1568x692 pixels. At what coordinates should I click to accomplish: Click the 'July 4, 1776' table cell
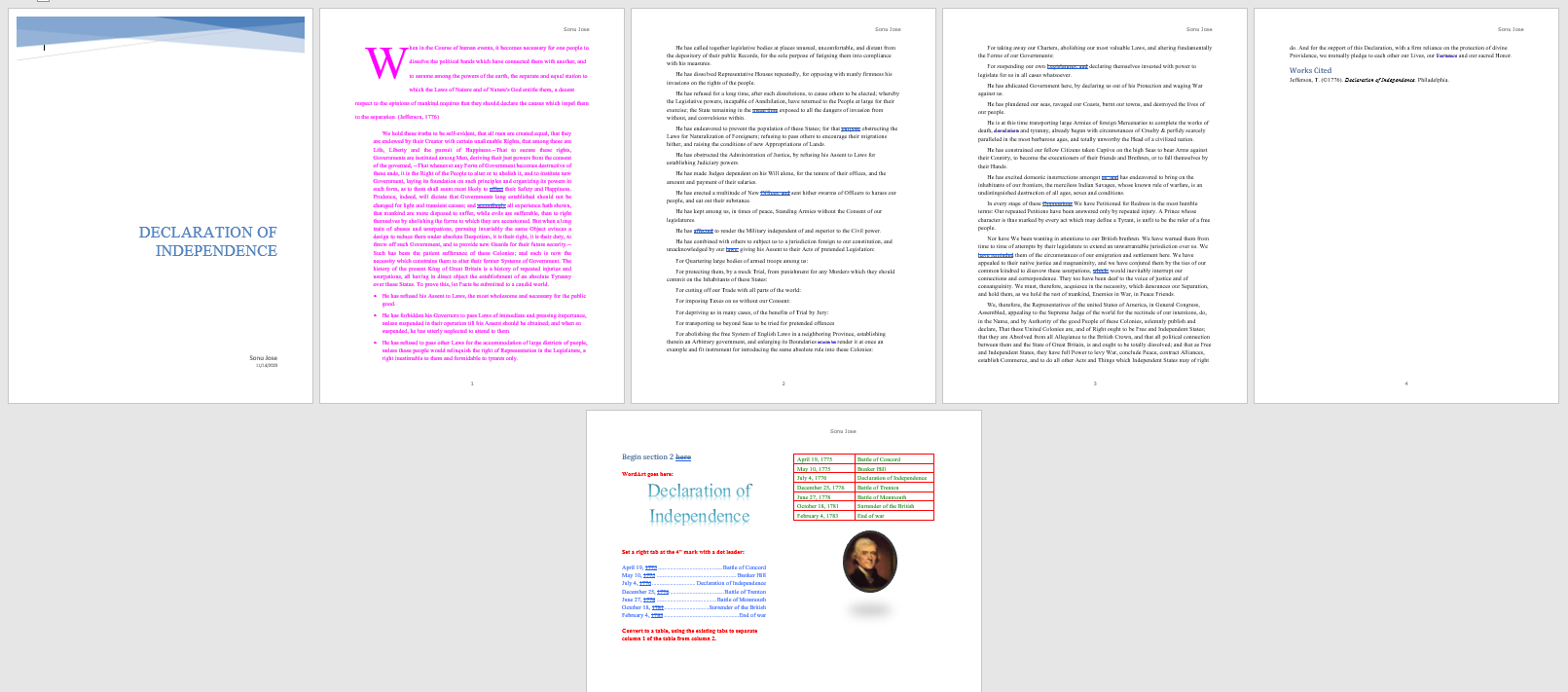(823, 478)
